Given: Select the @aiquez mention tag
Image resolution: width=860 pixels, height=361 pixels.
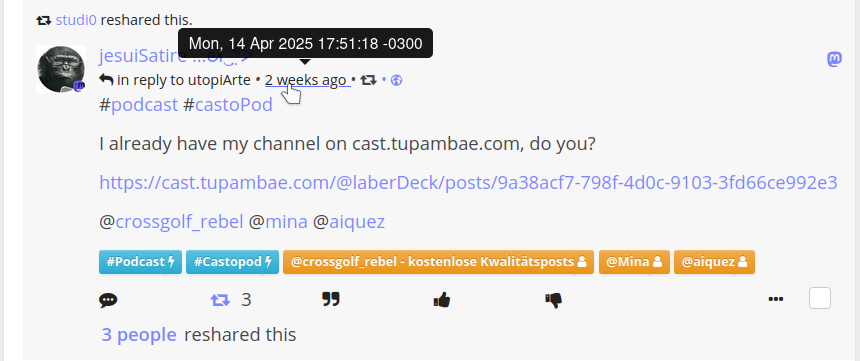Looking at the screenshot, I should tap(714, 262).
